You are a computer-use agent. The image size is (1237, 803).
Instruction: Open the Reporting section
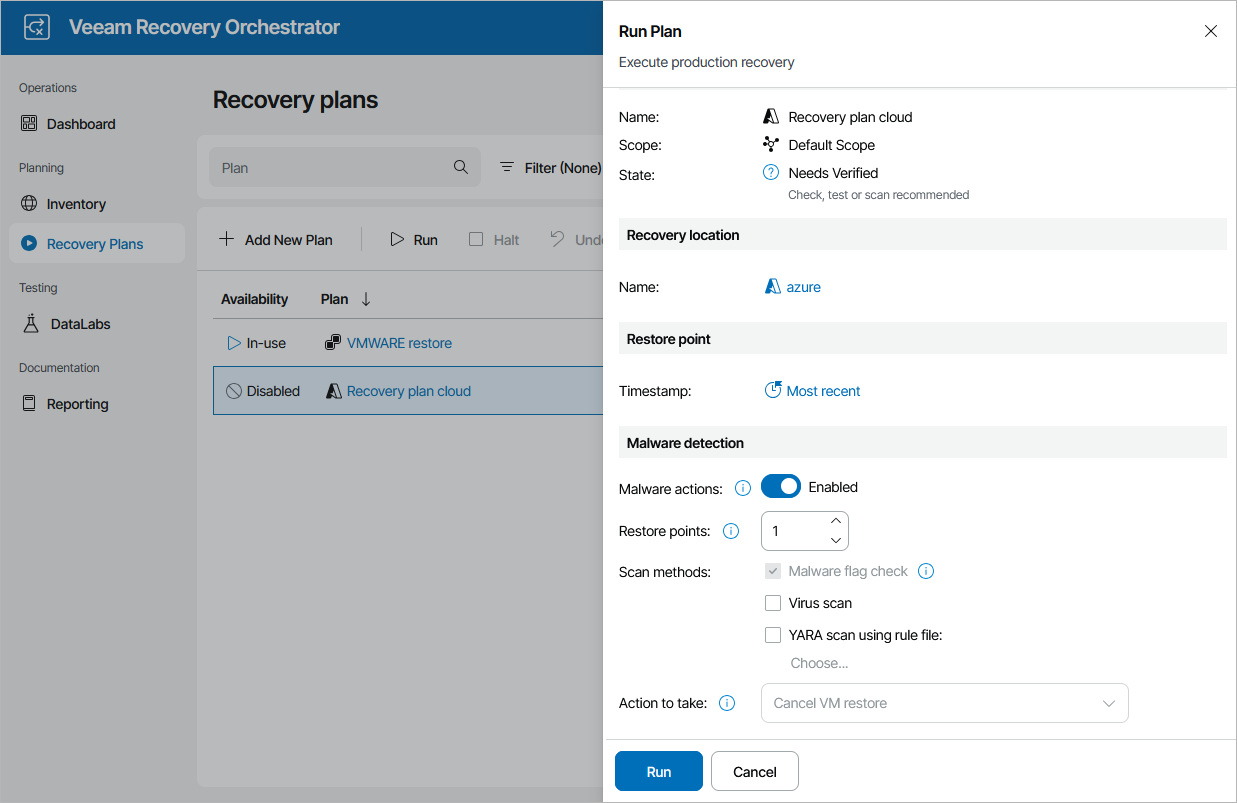76,403
